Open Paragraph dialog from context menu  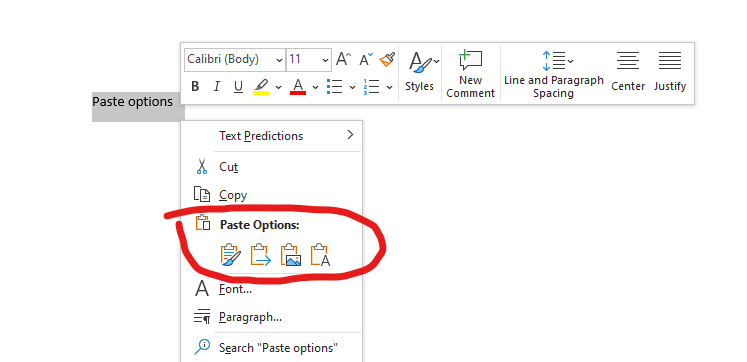272,317
